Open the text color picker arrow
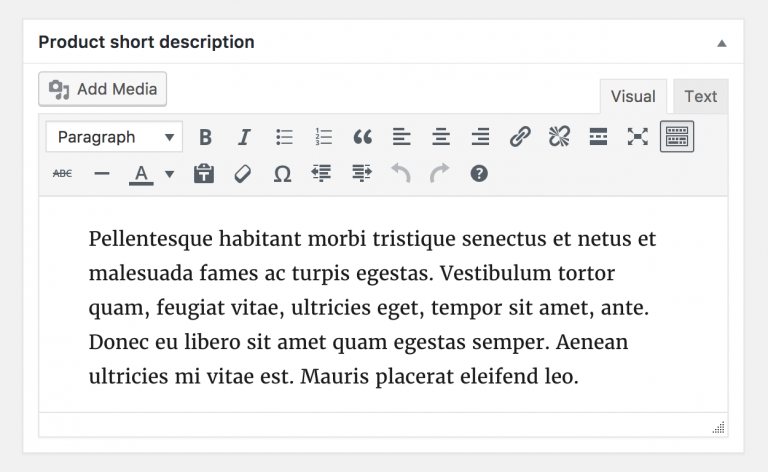 click(169, 174)
